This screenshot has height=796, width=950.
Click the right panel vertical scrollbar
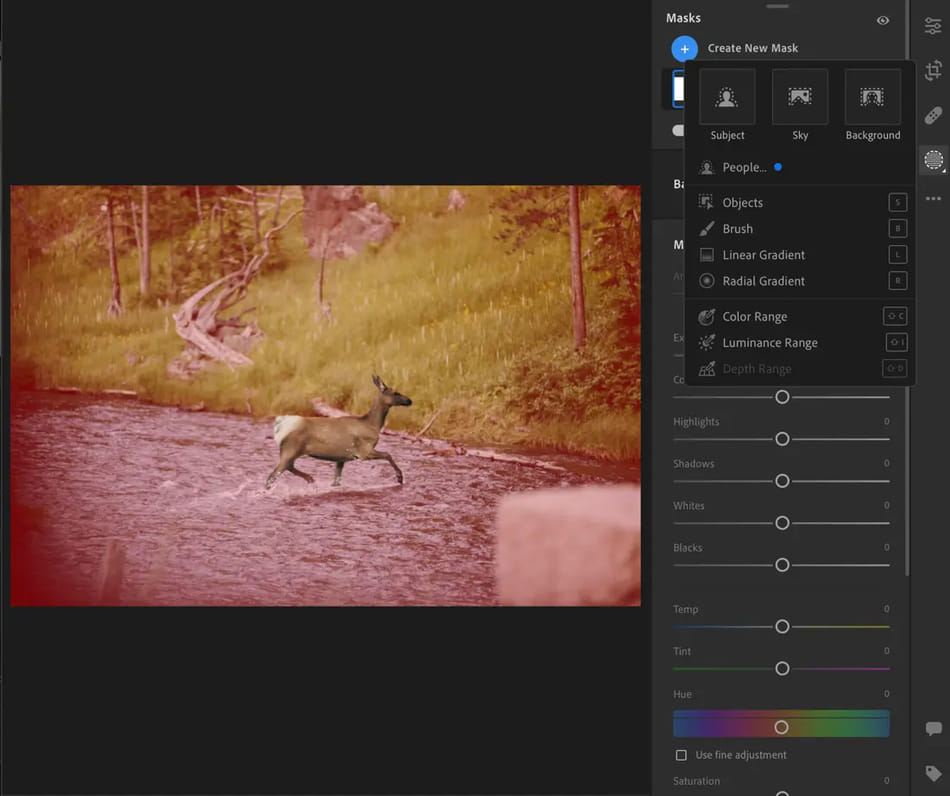[x=906, y=288]
